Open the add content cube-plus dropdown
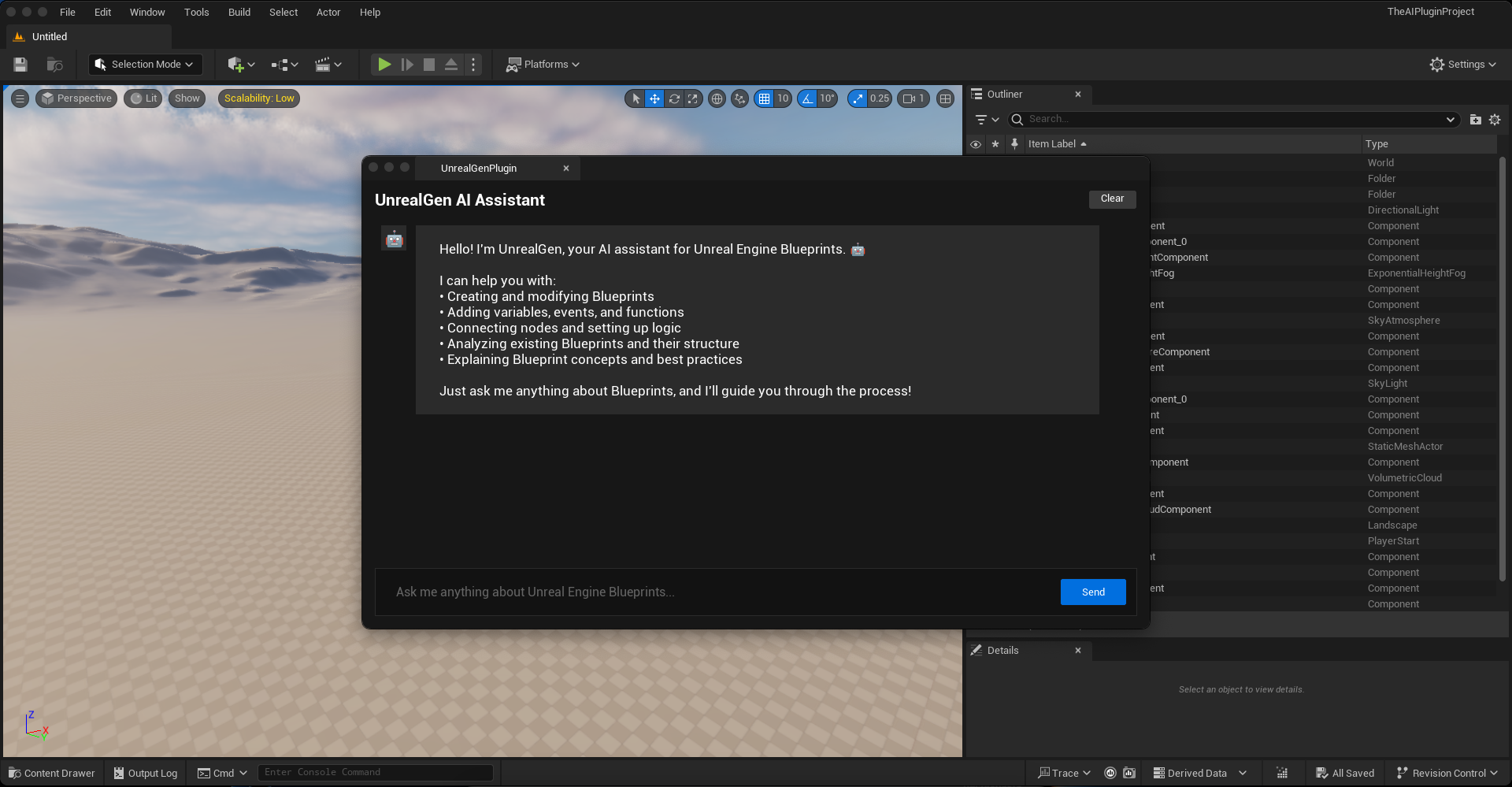Image resolution: width=1512 pixels, height=787 pixels. tap(241, 65)
